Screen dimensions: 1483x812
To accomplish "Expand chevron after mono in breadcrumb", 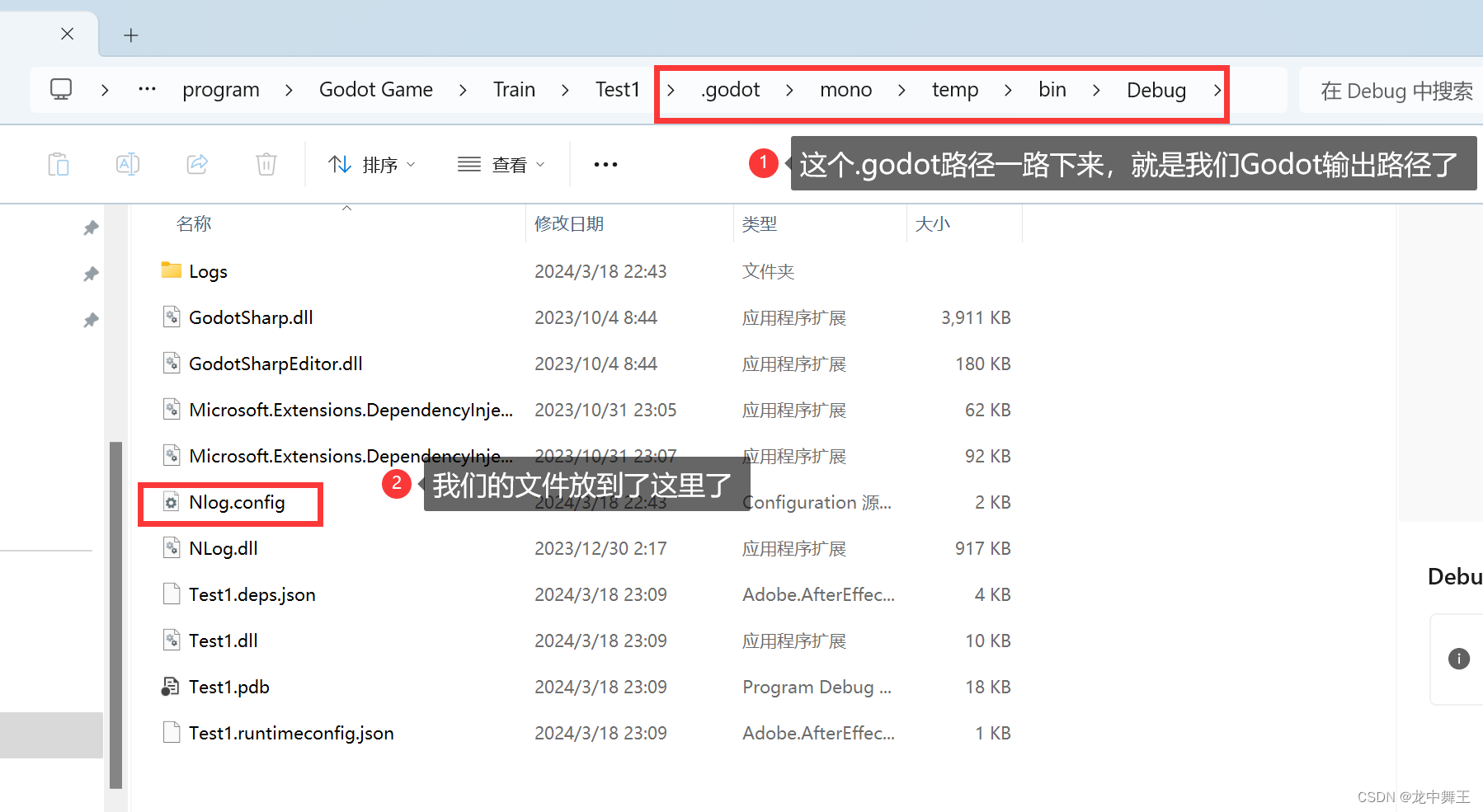I will tap(902, 90).
